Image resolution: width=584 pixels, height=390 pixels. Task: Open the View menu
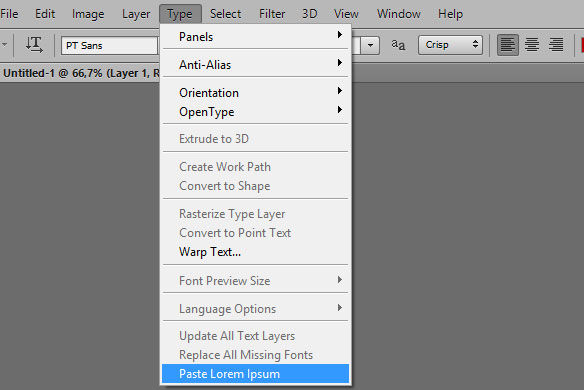(346, 14)
